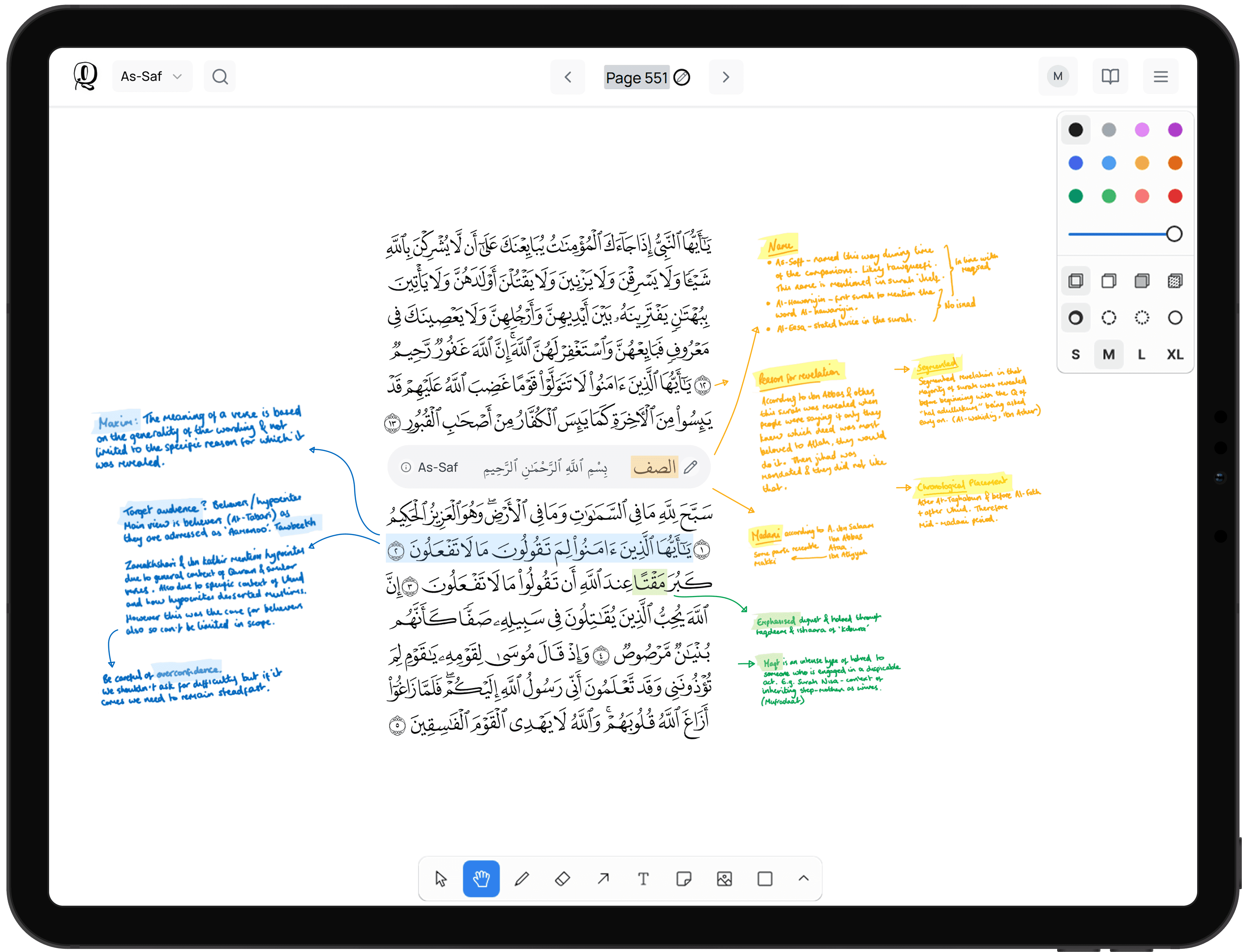Select the hand pan tool
This screenshot has width=1242, height=952.
click(x=481, y=878)
